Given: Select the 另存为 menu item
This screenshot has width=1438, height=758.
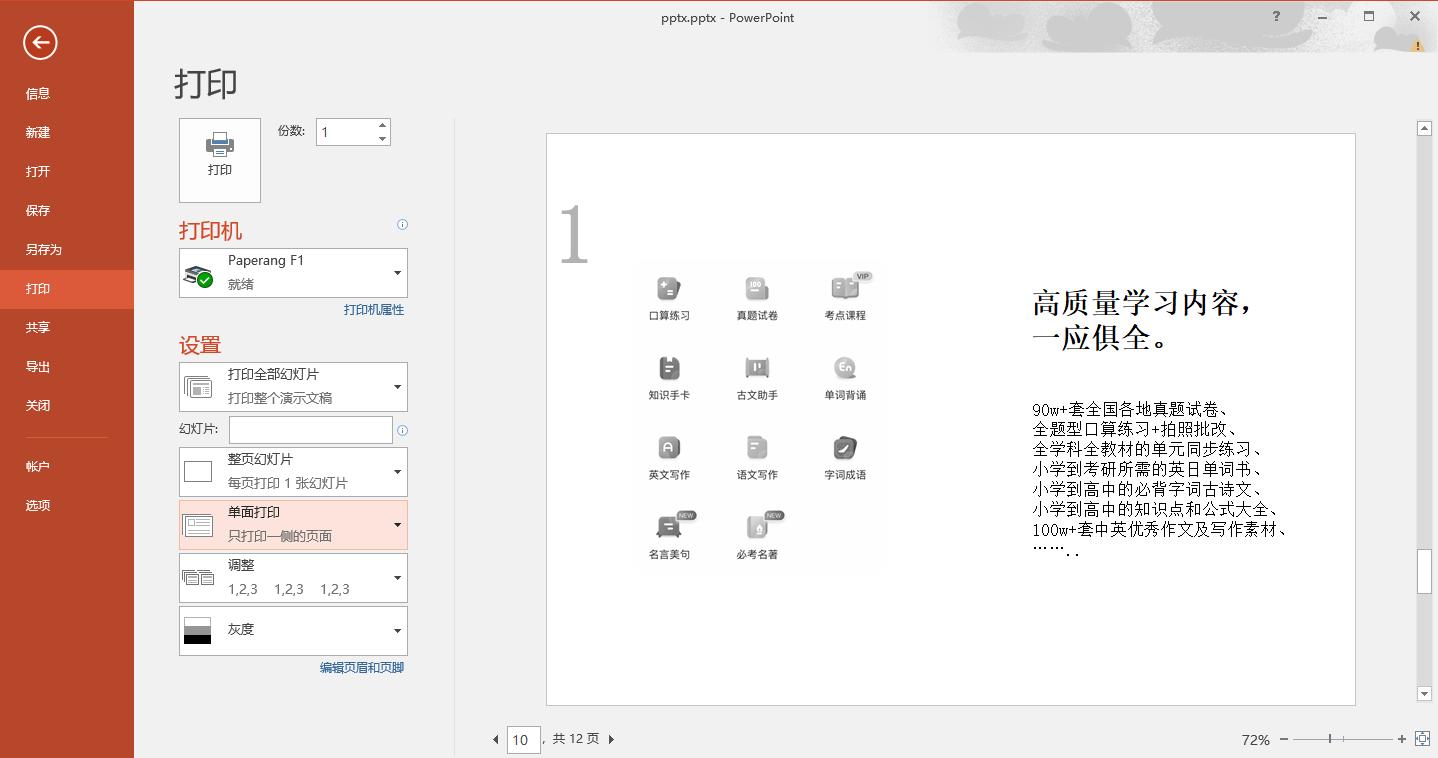Looking at the screenshot, I should click(44, 250).
